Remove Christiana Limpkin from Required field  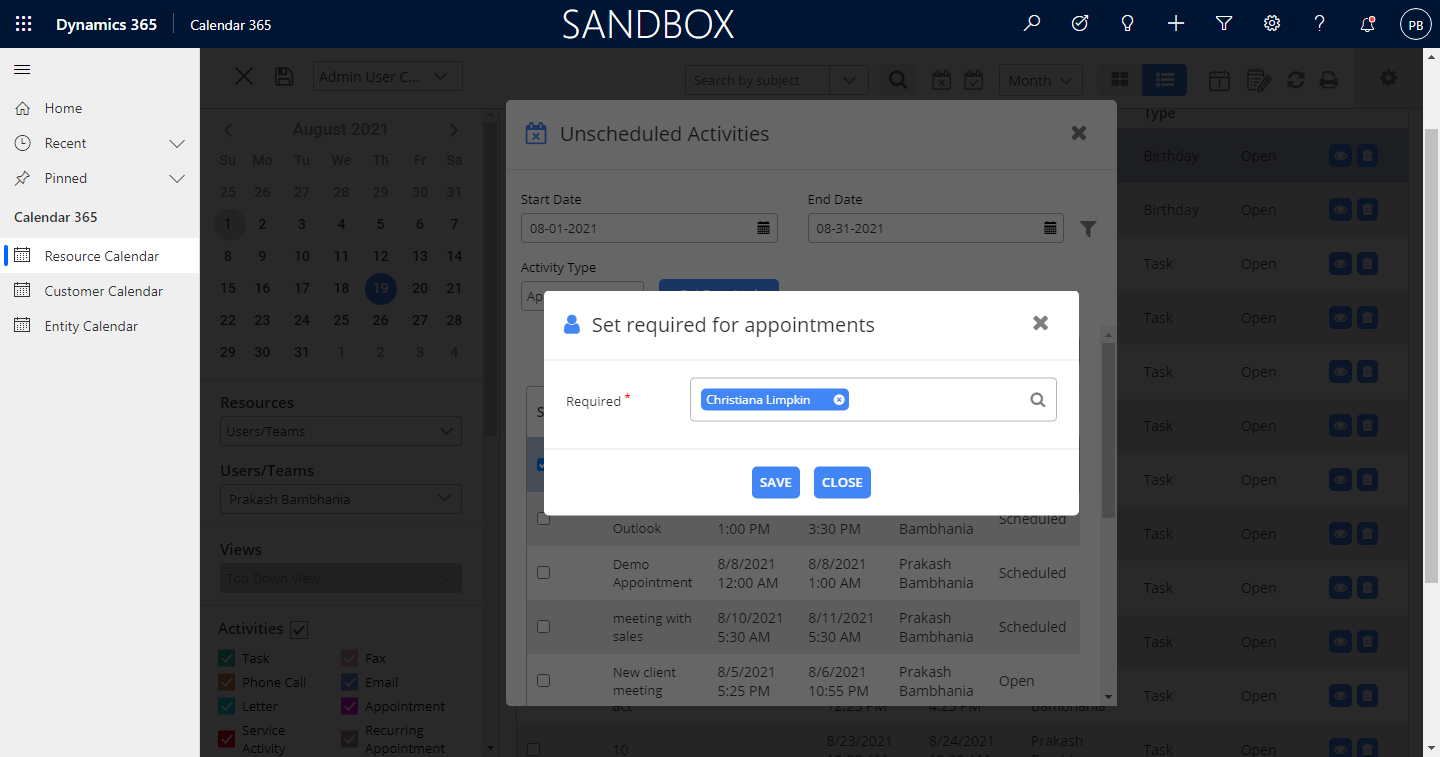coord(839,400)
